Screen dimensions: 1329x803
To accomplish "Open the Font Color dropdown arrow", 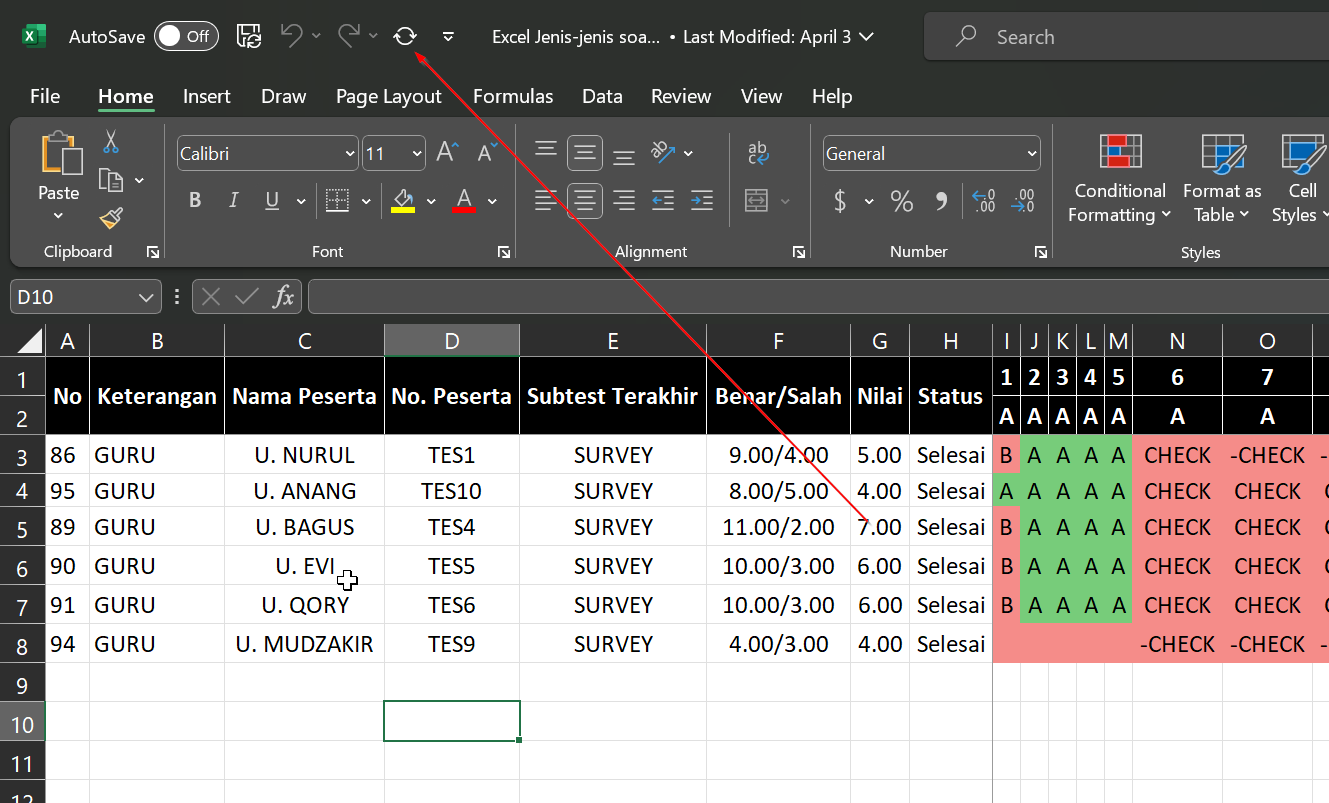I will [492, 201].
